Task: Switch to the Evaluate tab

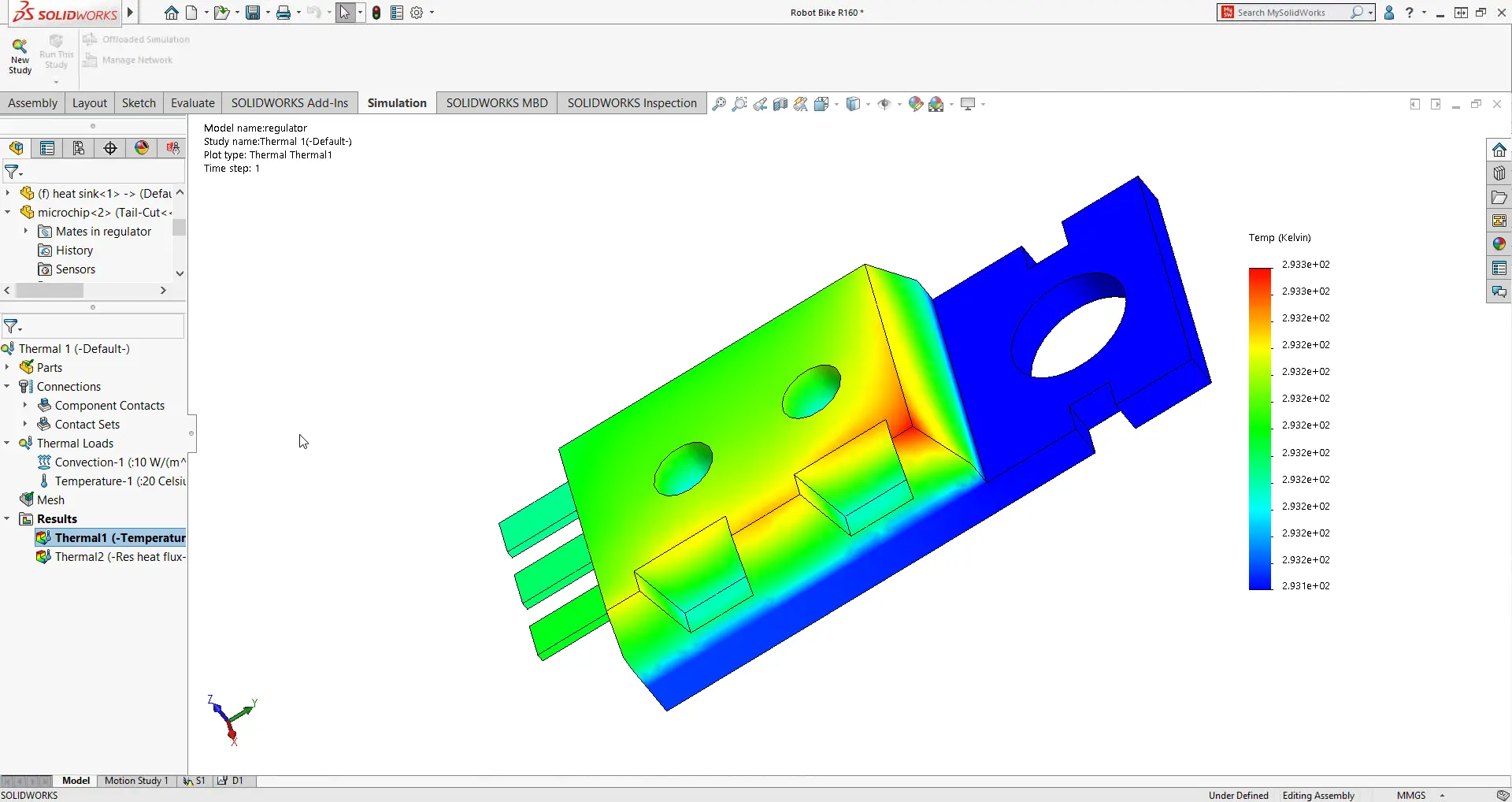Action: [x=193, y=103]
